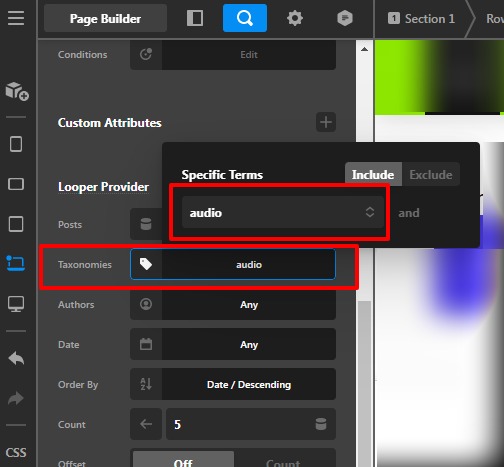
Task: Choose the Exclude toggle option
Action: [x=431, y=174]
